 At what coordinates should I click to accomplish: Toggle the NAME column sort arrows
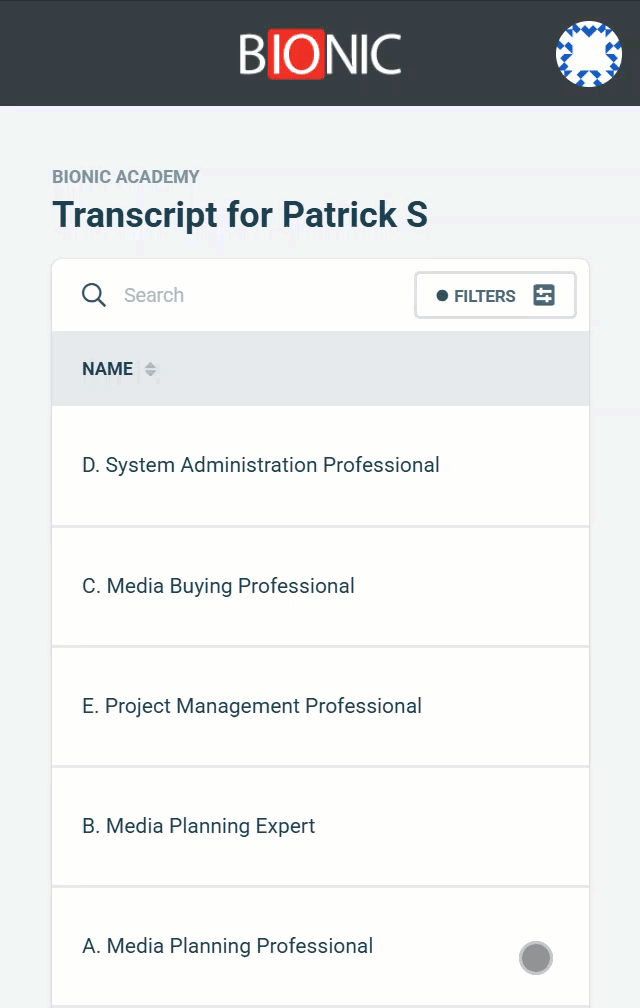pyautogui.click(x=150, y=369)
